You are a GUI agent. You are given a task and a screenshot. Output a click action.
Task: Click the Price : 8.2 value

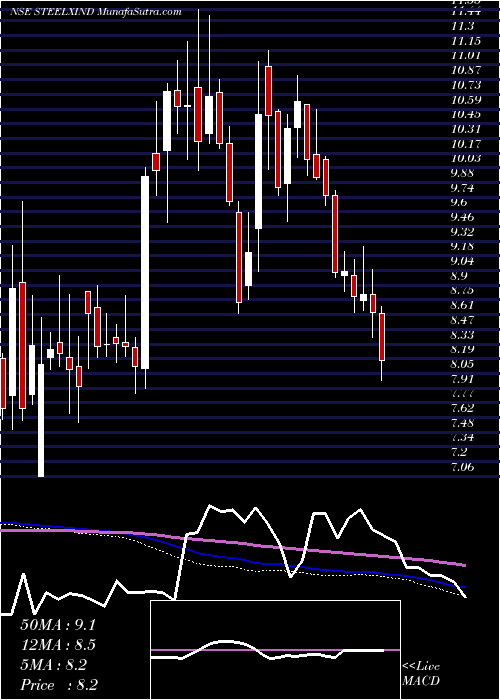point(59,685)
